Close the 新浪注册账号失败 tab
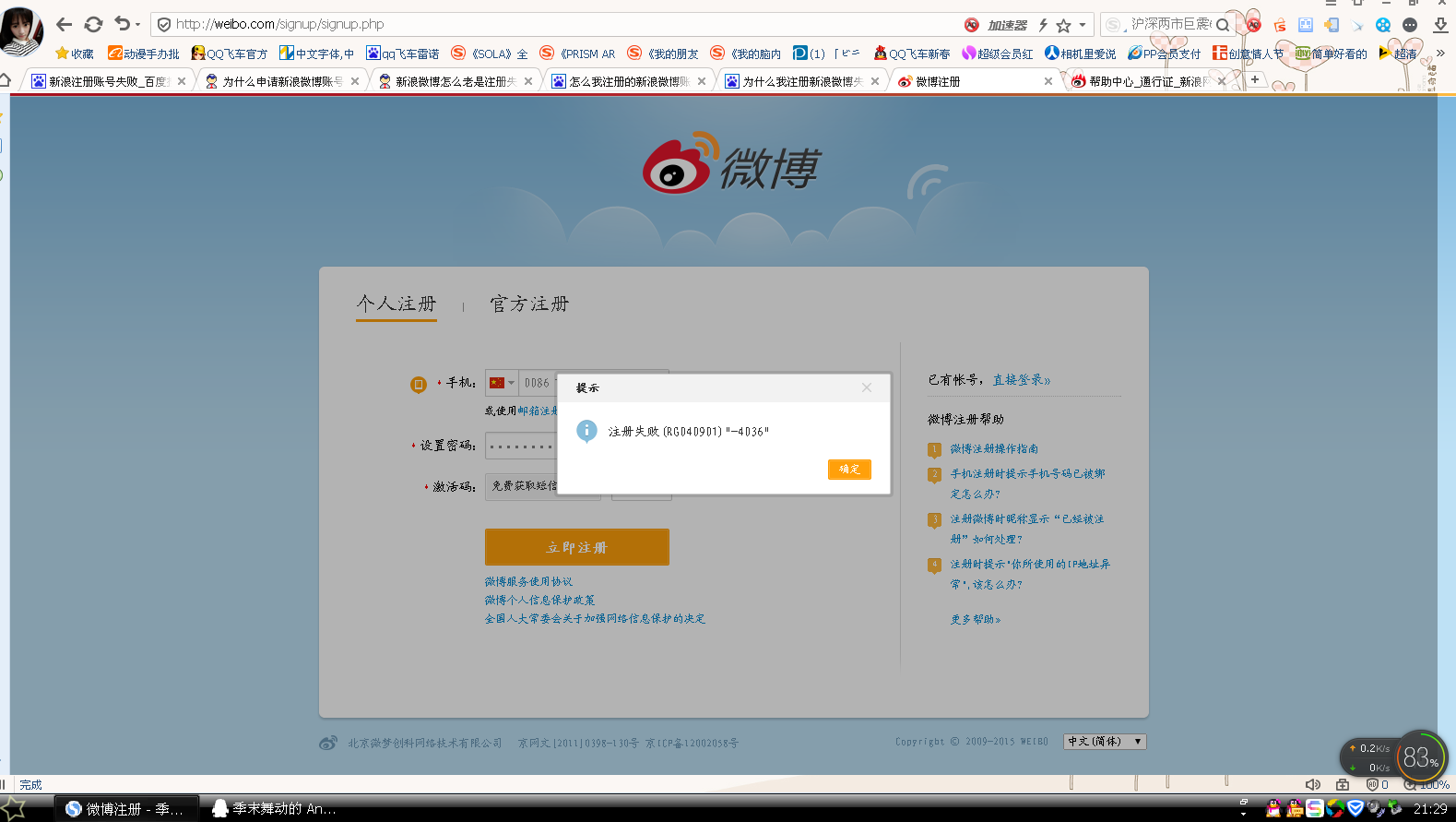The image size is (1456, 822). tap(182, 81)
